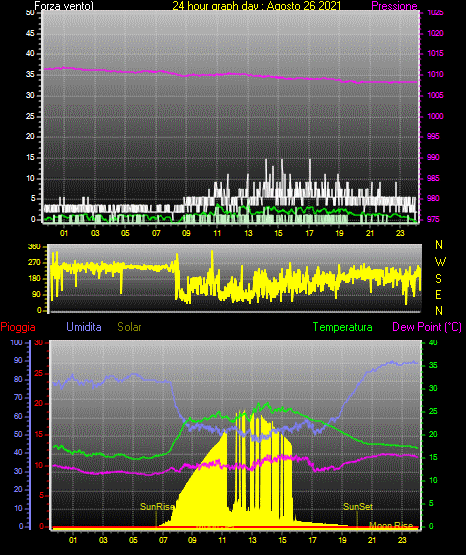Click the '35' wind force axis value
466x555 pixels.
coord(30,74)
